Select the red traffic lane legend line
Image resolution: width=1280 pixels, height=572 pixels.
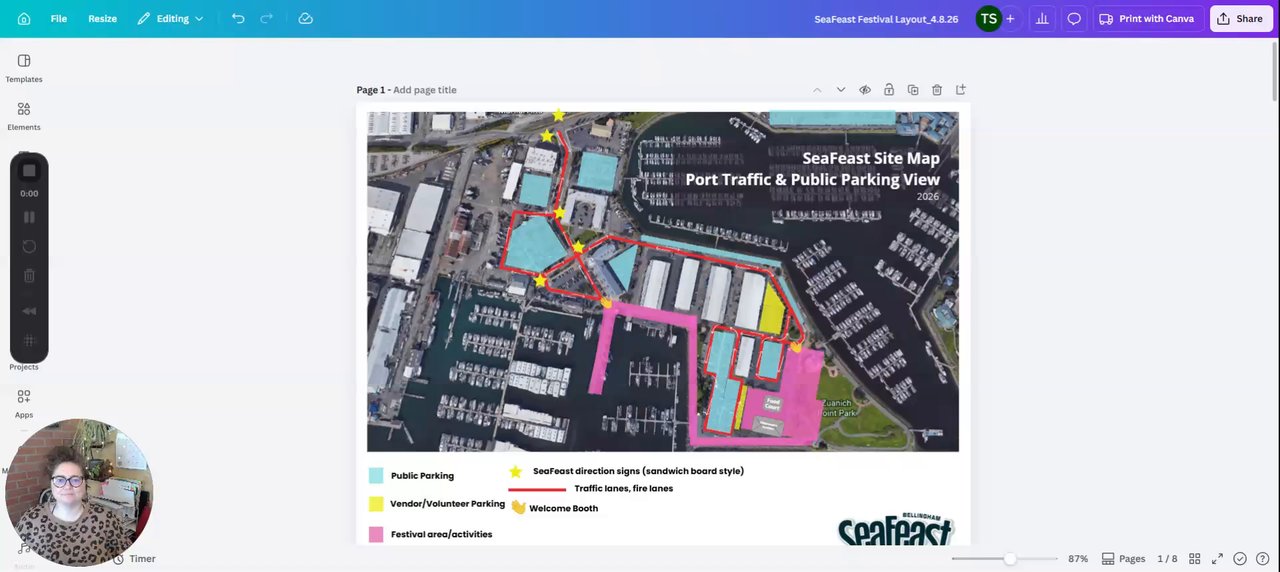click(x=537, y=490)
